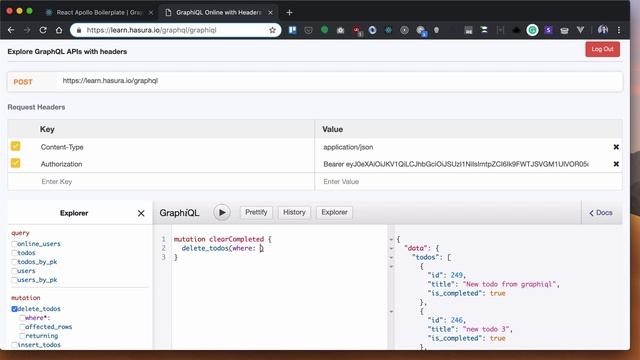The height and width of the screenshot is (360, 640).
Task: Uncheck the Authorization header checkbox
Action: (x=16, y=163)
